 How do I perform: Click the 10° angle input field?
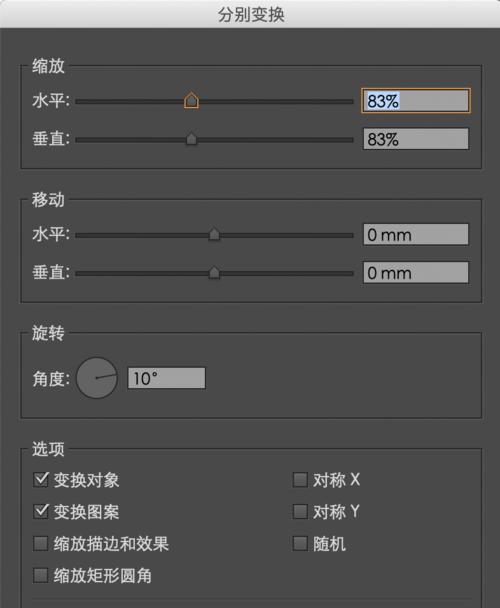tap(166, 378)
